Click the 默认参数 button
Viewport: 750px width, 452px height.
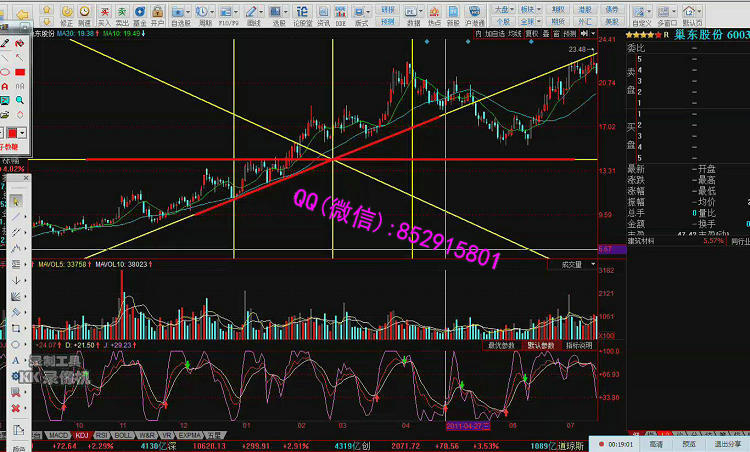coord(544,345)
